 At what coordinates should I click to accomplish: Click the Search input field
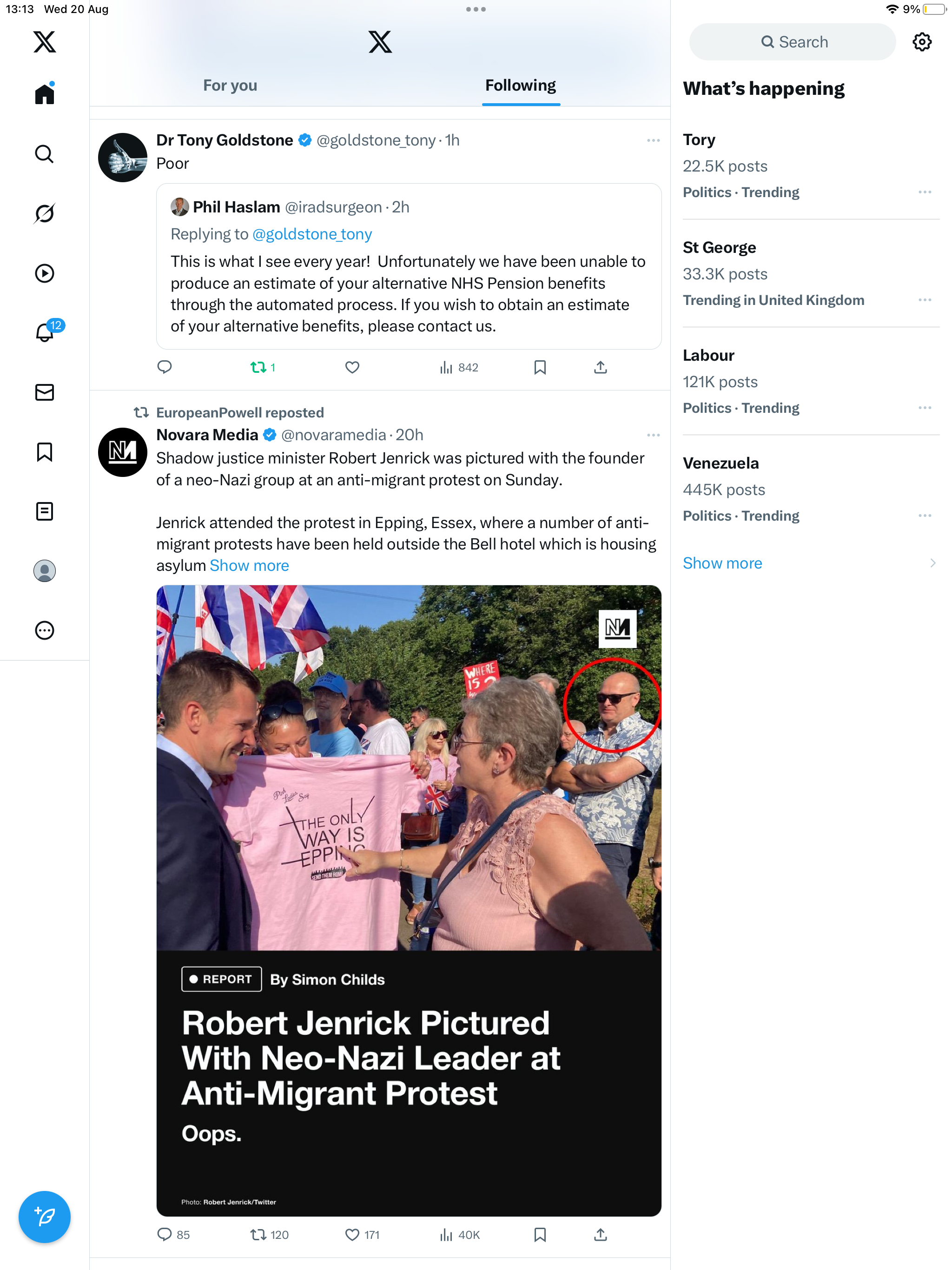tap(793, 42)
